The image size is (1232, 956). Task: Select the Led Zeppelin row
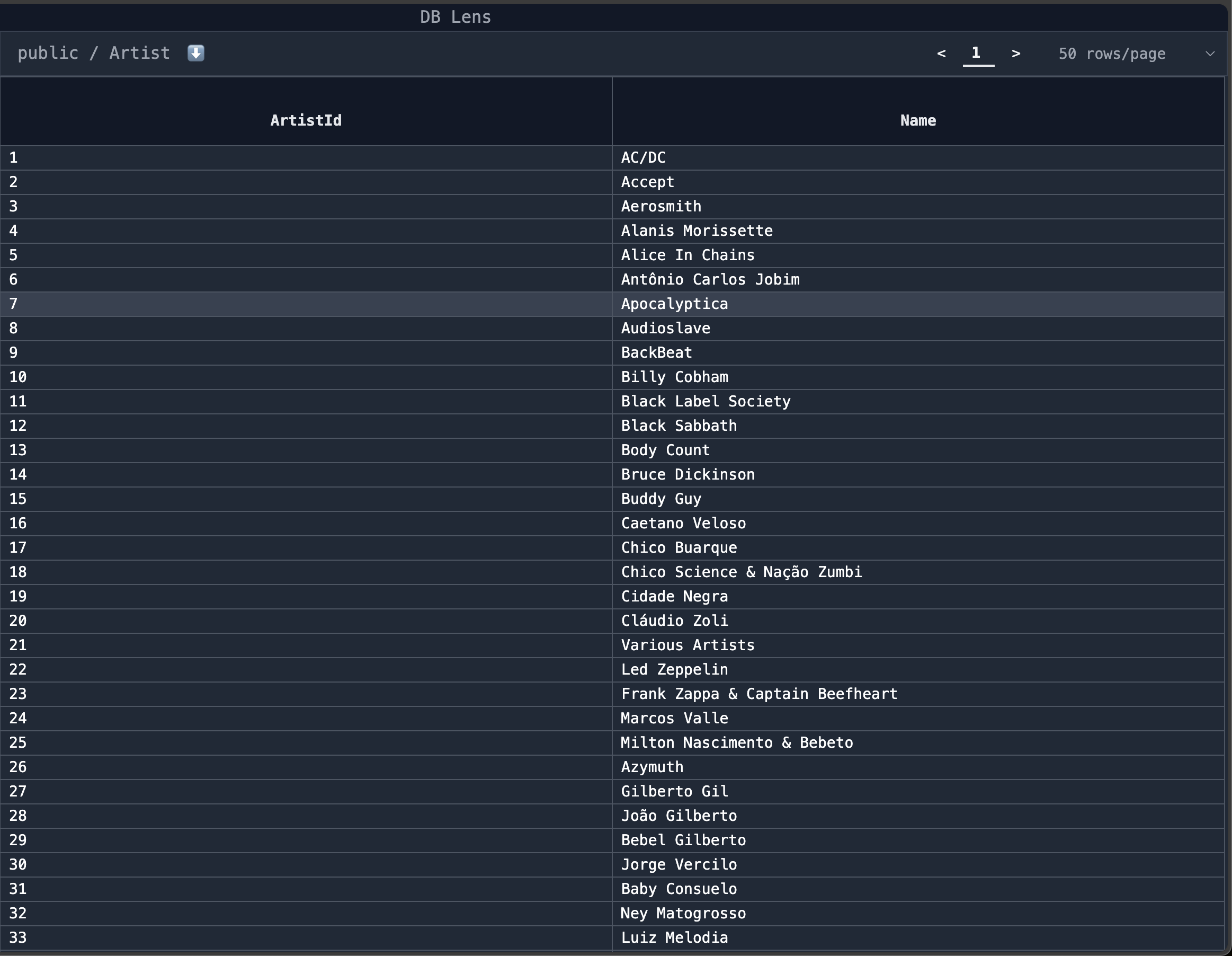coord(675,669)
